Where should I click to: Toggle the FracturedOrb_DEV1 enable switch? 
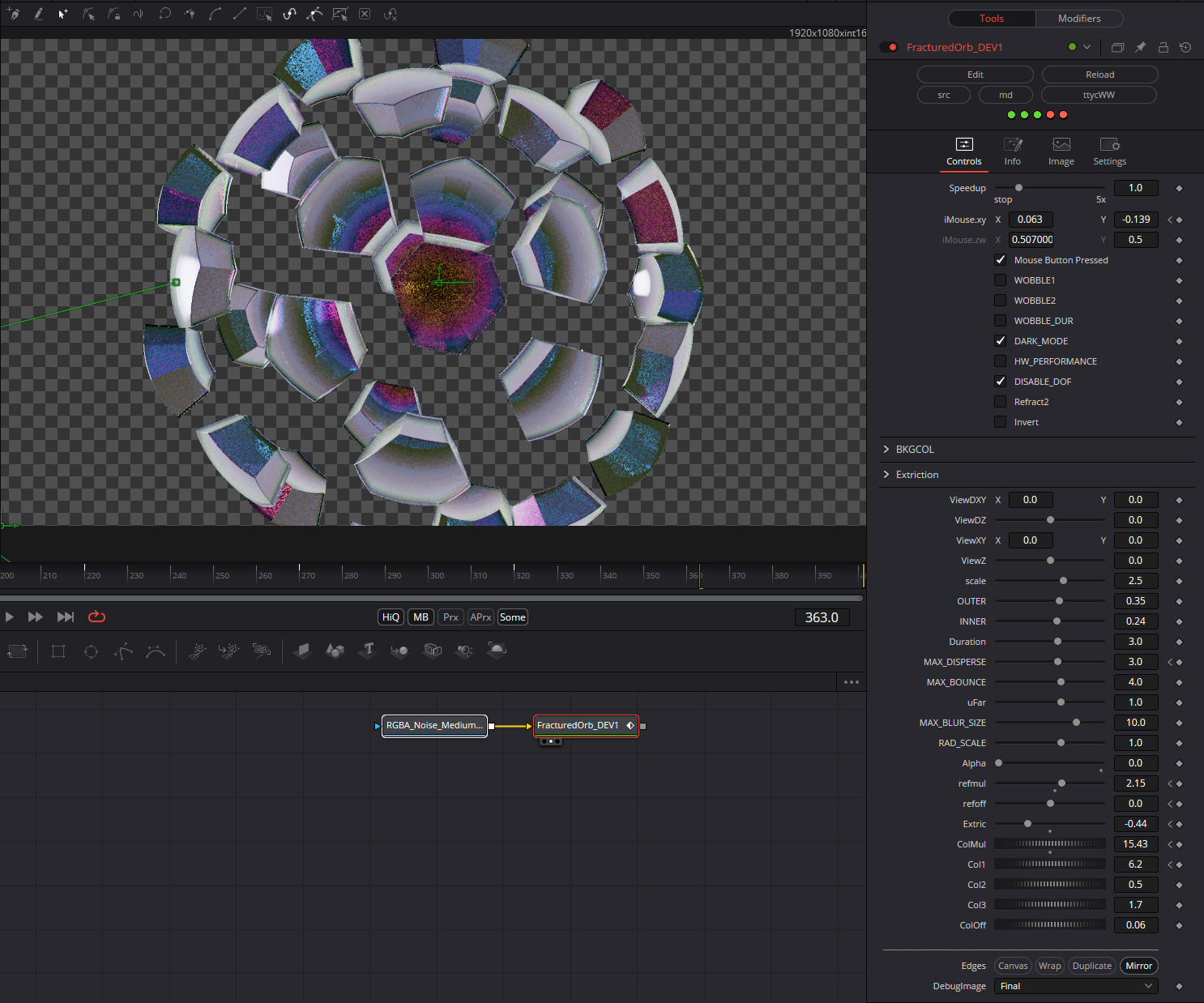(x=889, y=47)
